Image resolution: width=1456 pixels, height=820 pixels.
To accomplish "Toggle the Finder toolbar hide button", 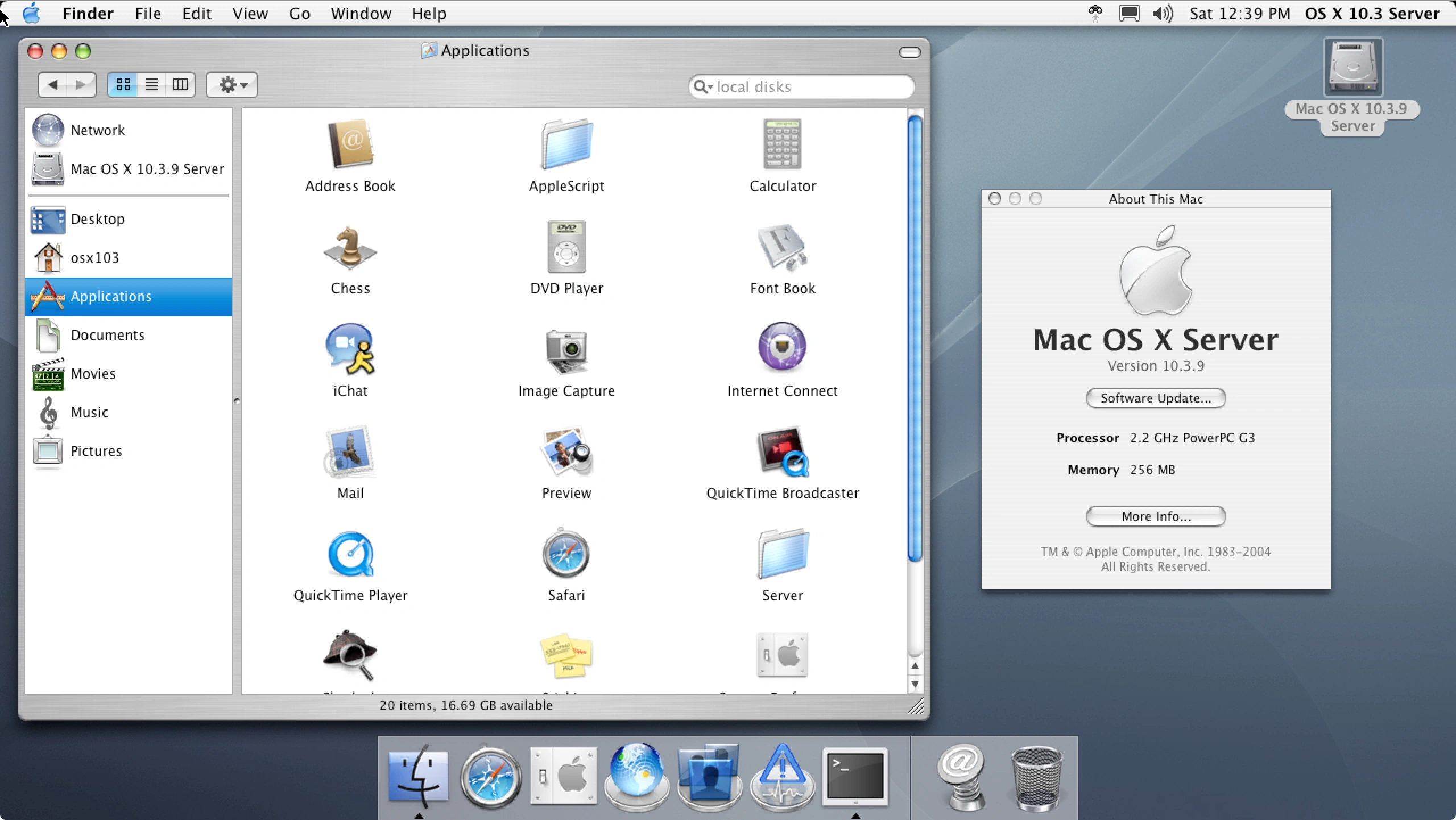I will pyautogui.click(x=909, y=52).
